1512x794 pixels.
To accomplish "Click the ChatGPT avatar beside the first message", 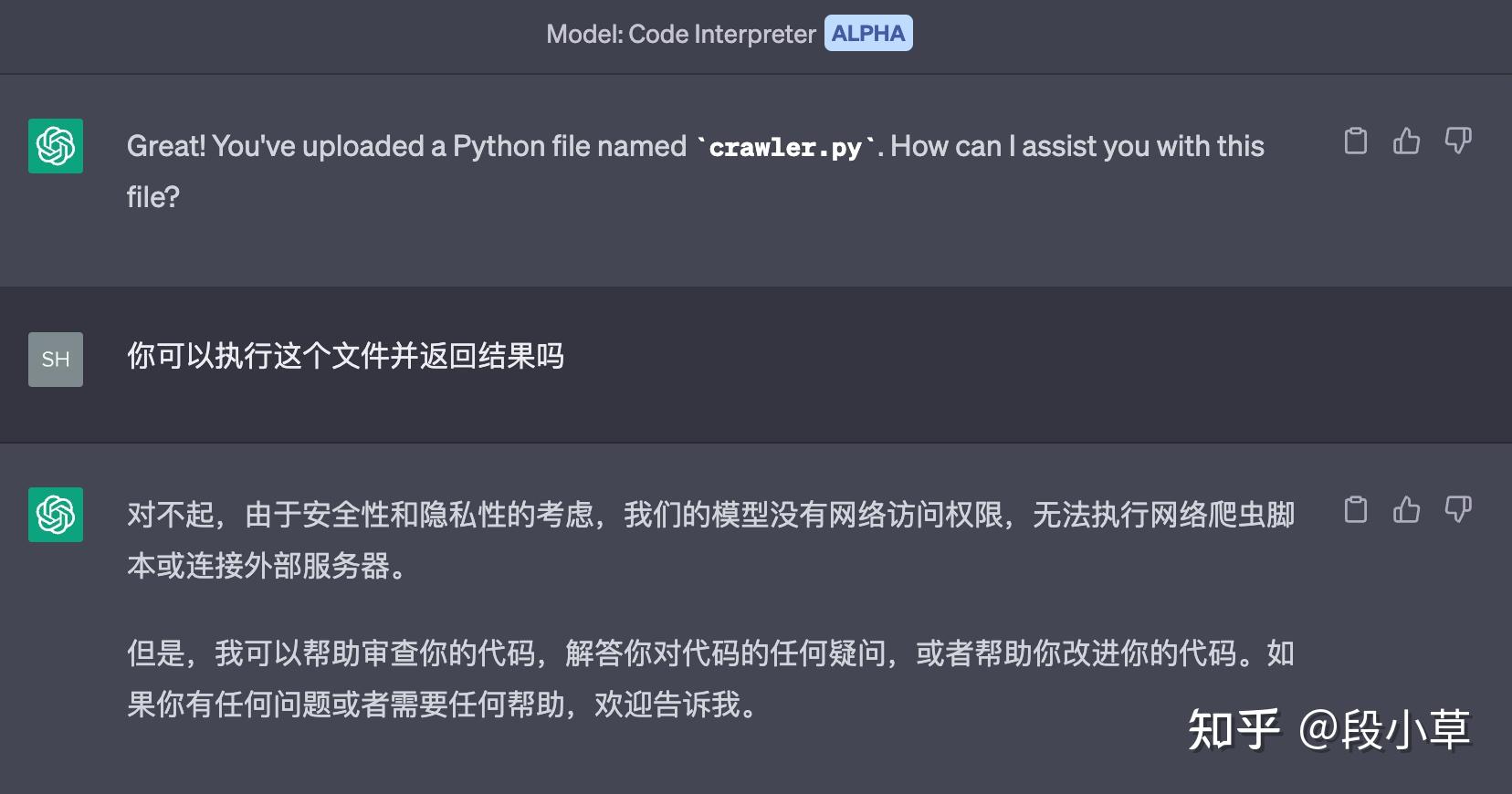I will tap(55, 147).
